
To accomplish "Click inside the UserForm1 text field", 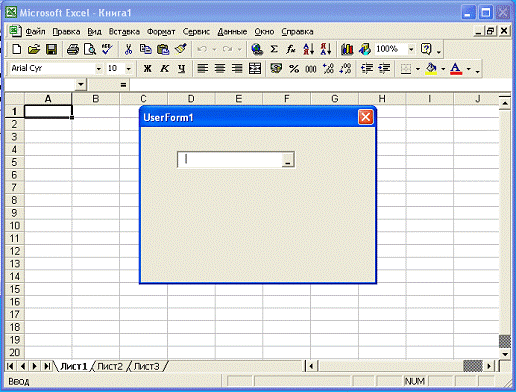I will click(230, 160).
